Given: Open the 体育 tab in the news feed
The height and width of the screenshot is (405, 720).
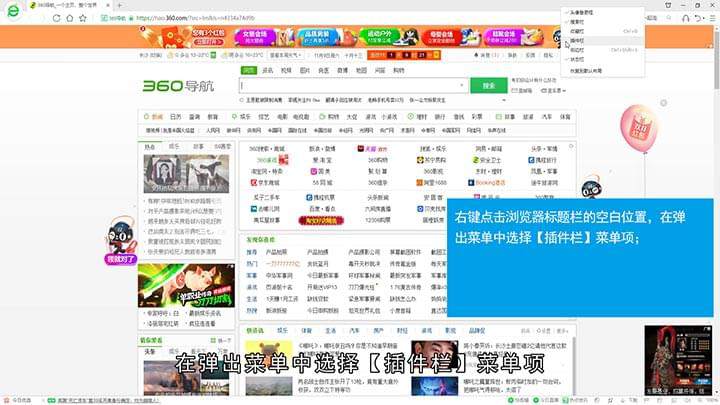Looking at the screenshot, I should (x=306, y=331).
